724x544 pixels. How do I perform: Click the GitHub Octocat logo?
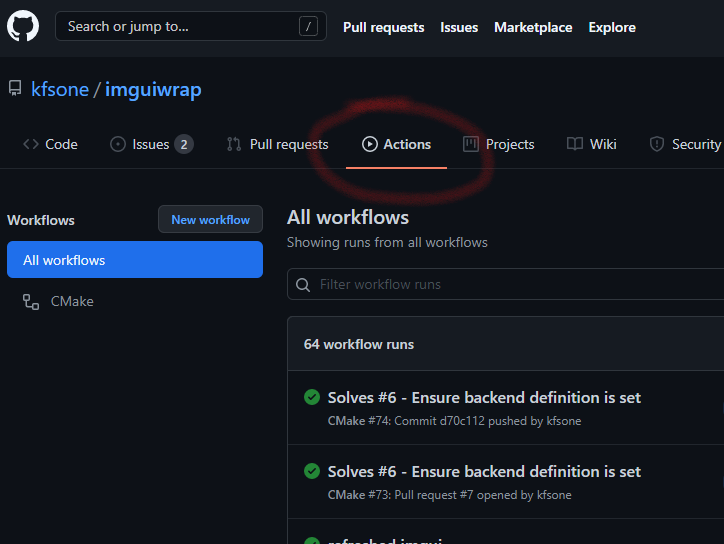tap(23, 26)
